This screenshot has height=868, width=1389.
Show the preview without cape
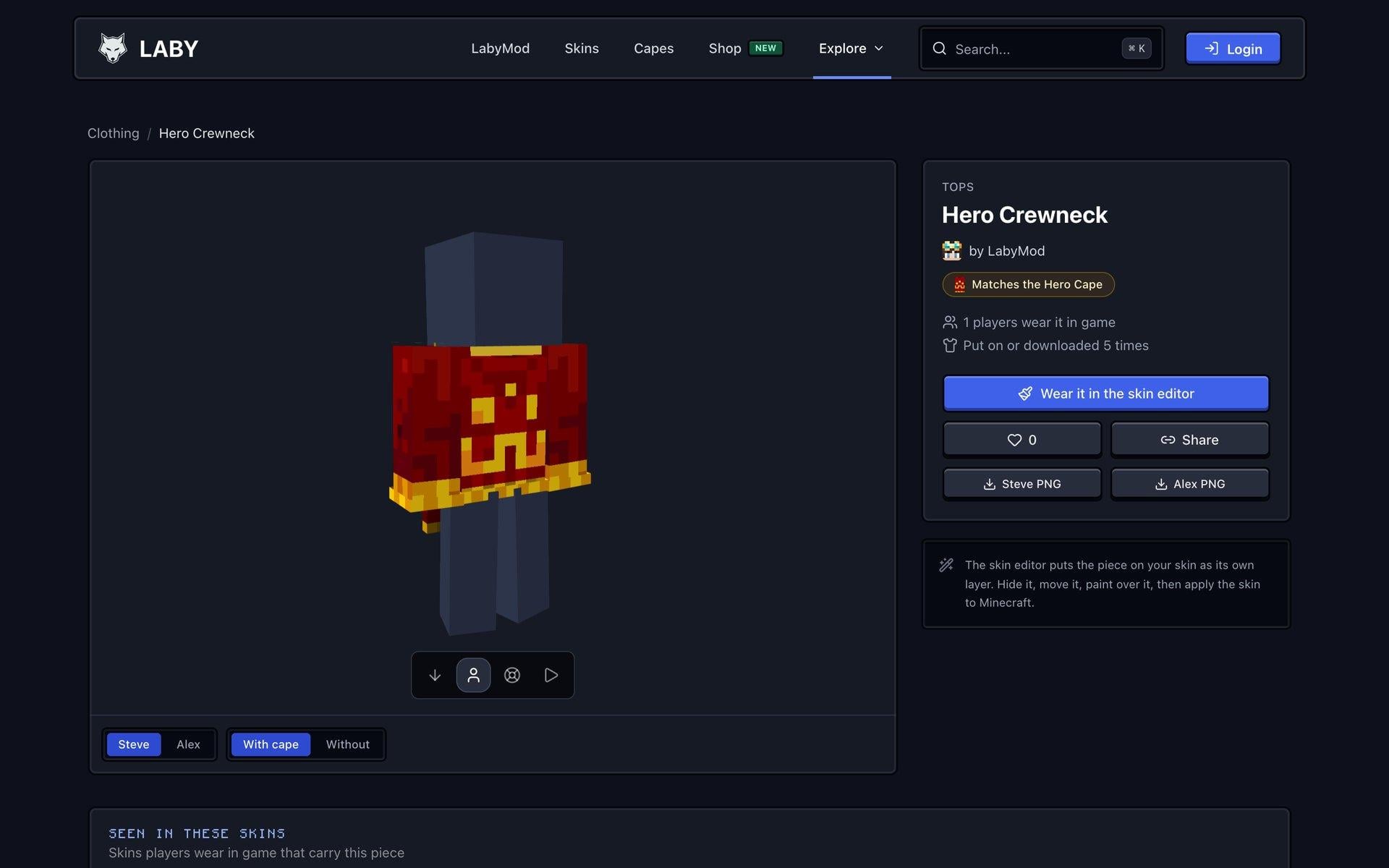click(x=347, y=744)
